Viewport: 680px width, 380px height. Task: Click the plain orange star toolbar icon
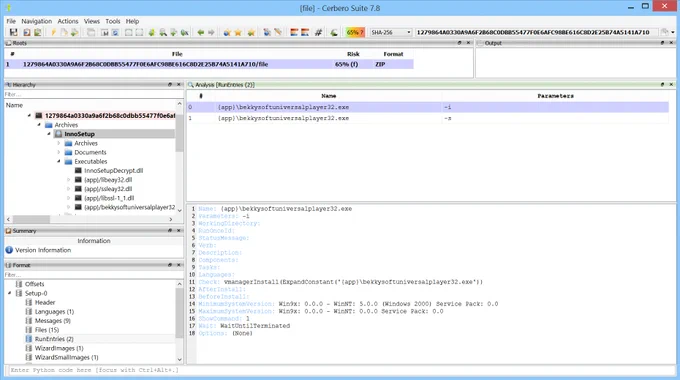click(238, 33)
